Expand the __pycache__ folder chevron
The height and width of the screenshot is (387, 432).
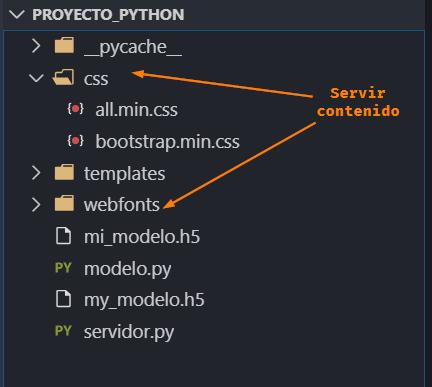[x=36, y=46]
